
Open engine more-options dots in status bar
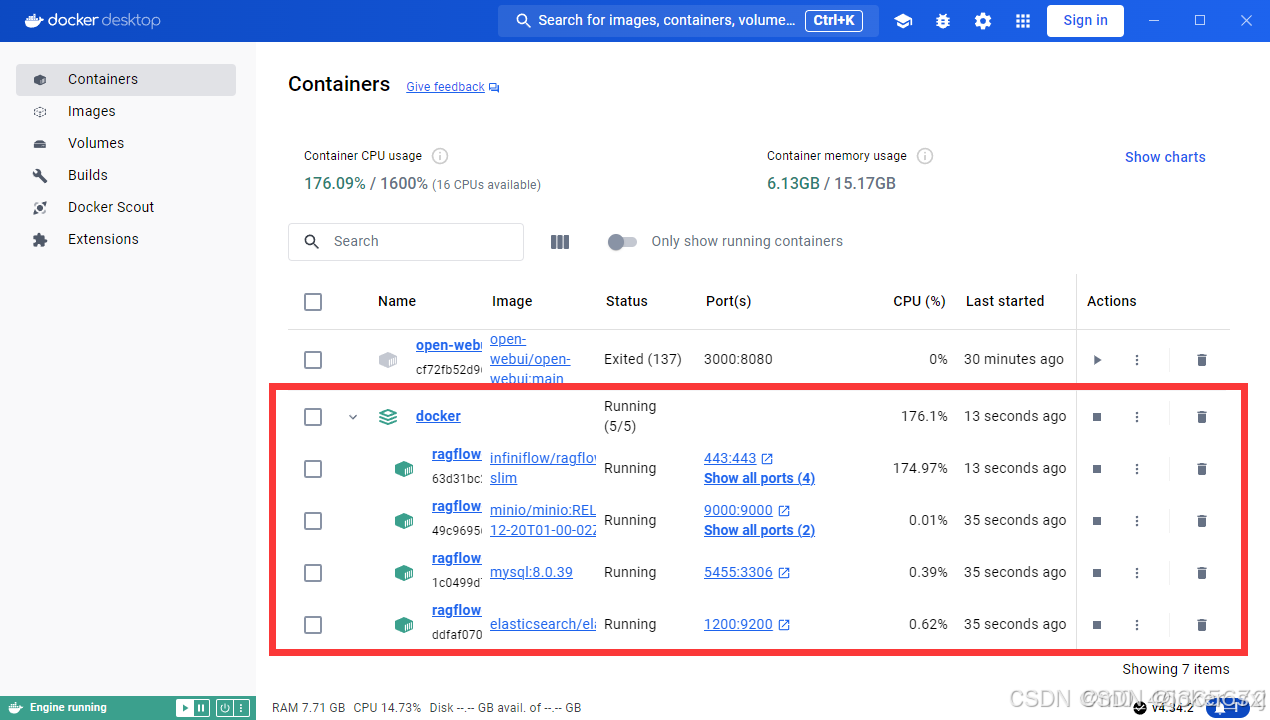coord(241,708)
